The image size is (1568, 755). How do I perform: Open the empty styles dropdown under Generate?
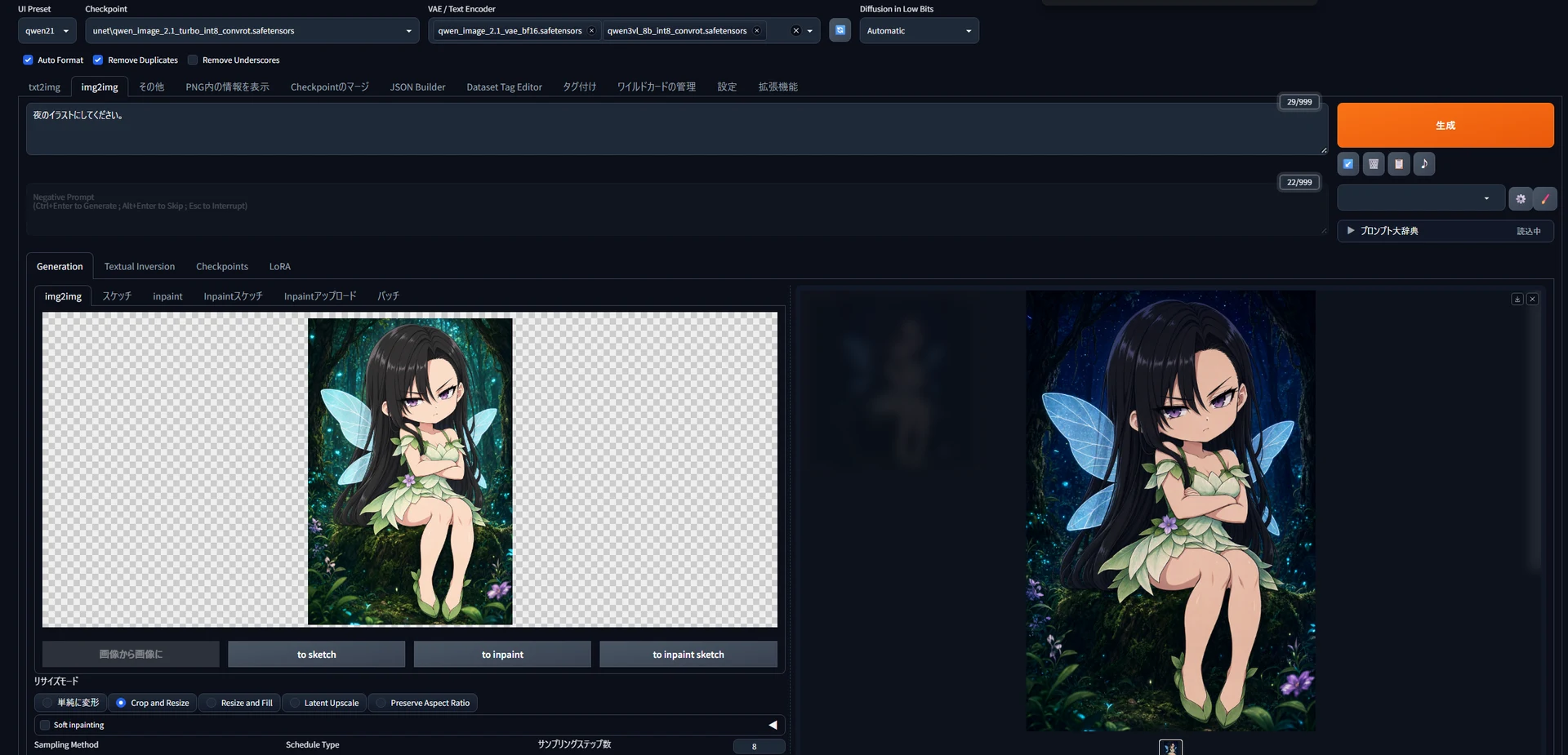coord(1421,198)
